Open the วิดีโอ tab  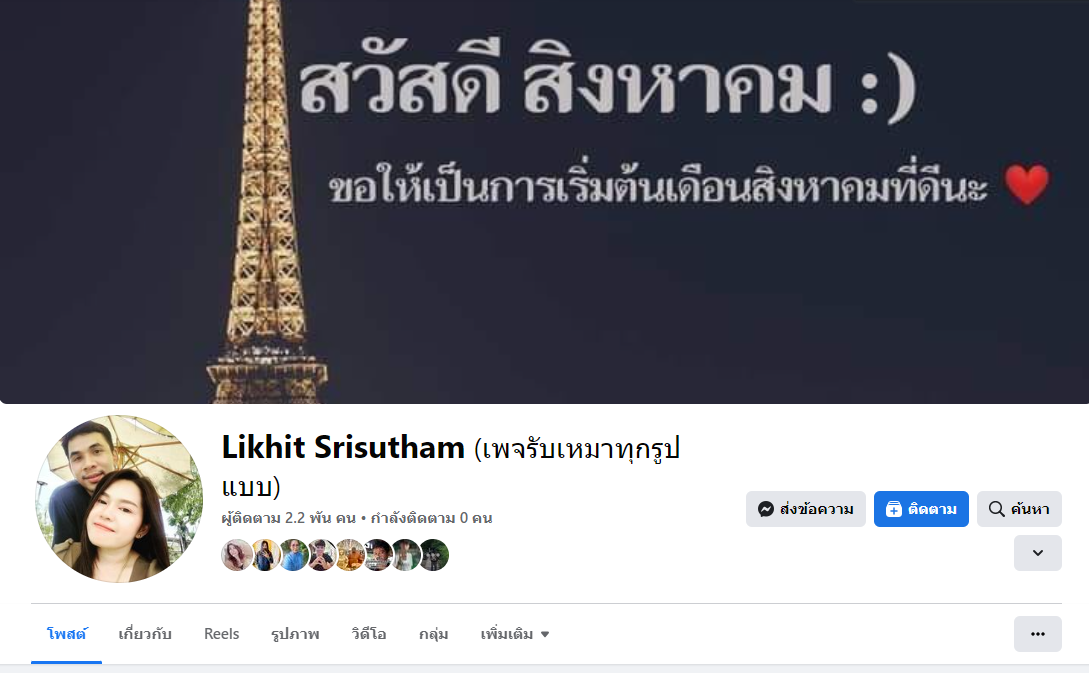369,634
